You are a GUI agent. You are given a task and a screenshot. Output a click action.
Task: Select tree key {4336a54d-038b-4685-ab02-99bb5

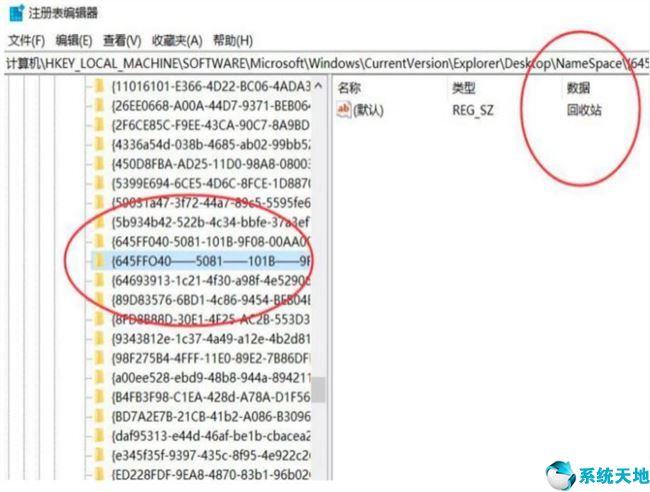[211, 144]
